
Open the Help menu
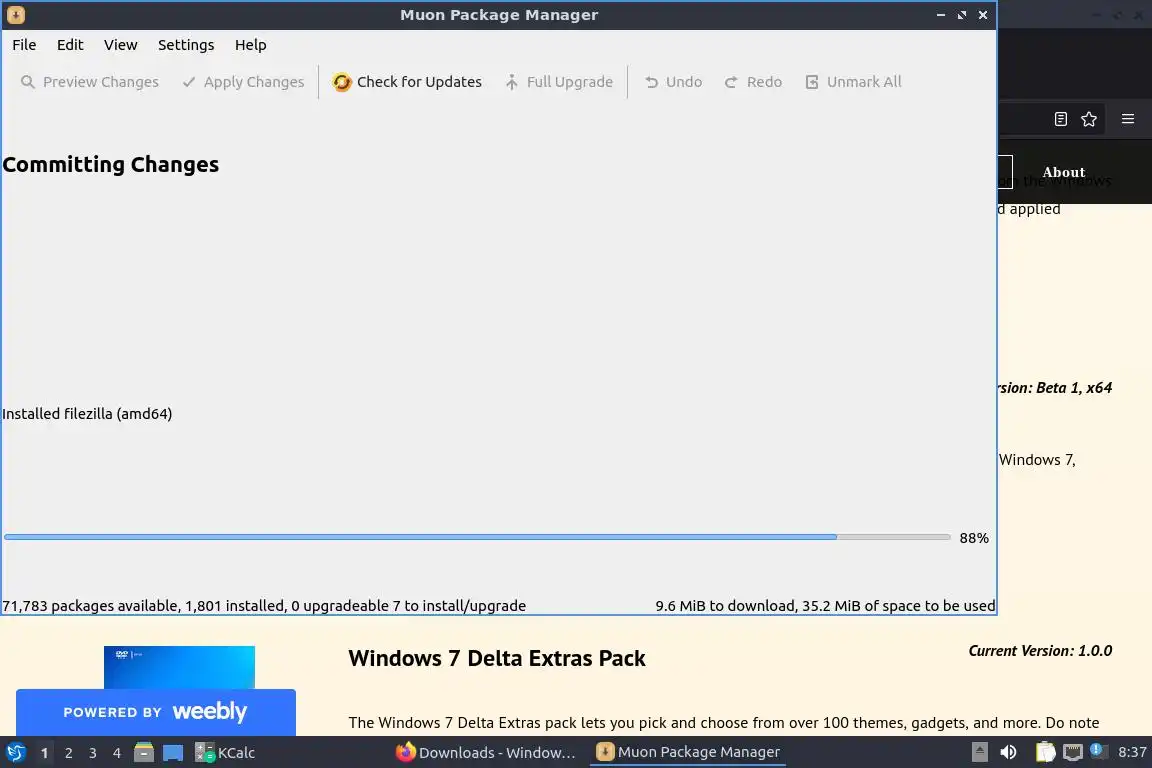click(x=251, y=45)
